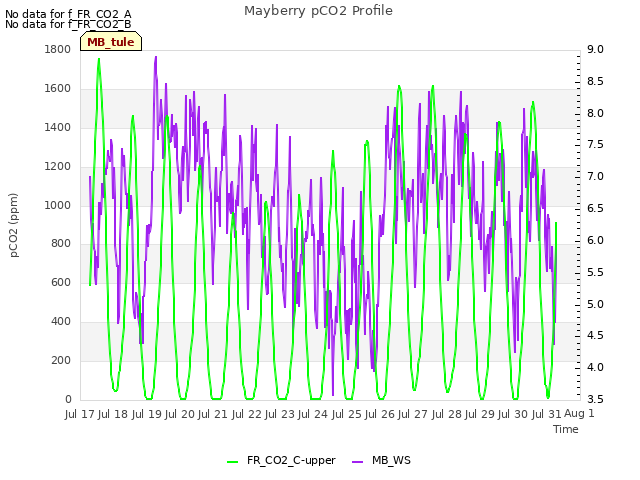Image resolution: width=640 pixels, height=480 pixels.
Task: Click the Jul 30 x-axis tick label
Action: (x=513, y=414)
